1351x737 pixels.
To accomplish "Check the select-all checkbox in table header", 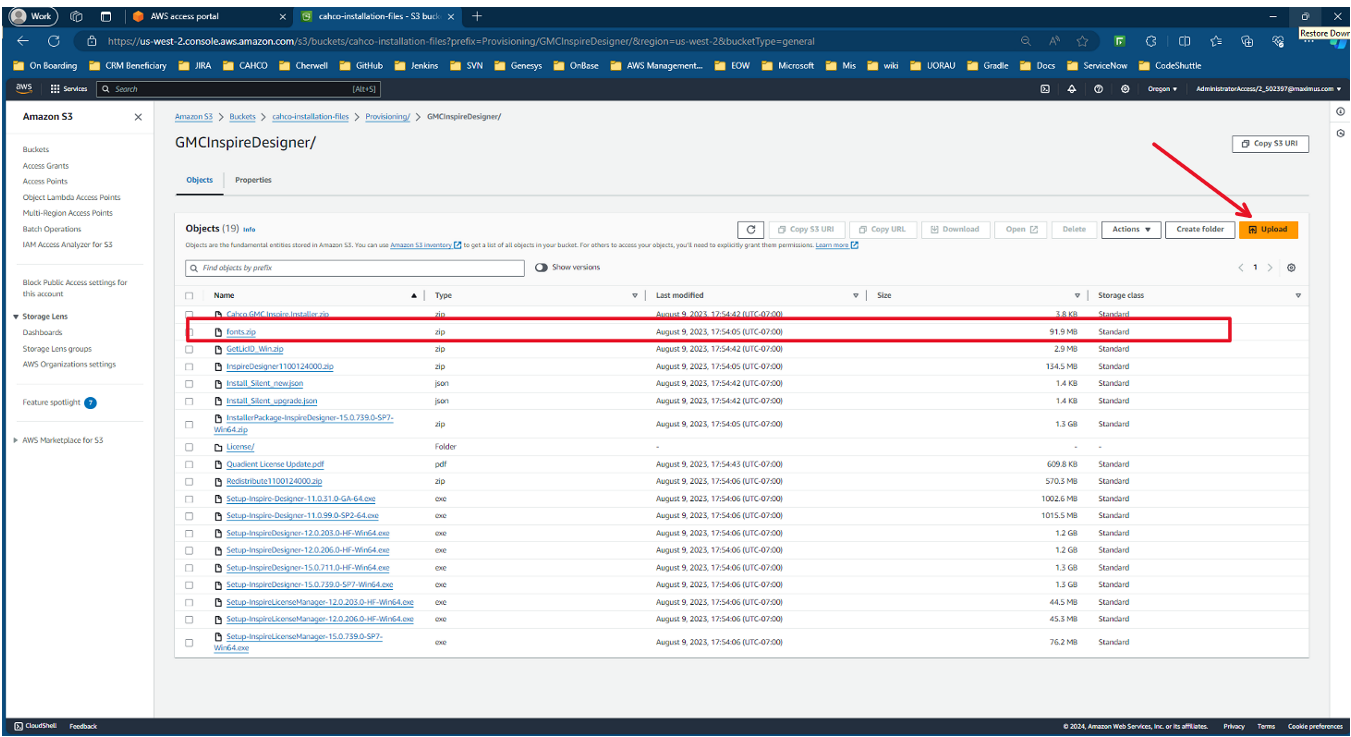I will pos(189,296).
